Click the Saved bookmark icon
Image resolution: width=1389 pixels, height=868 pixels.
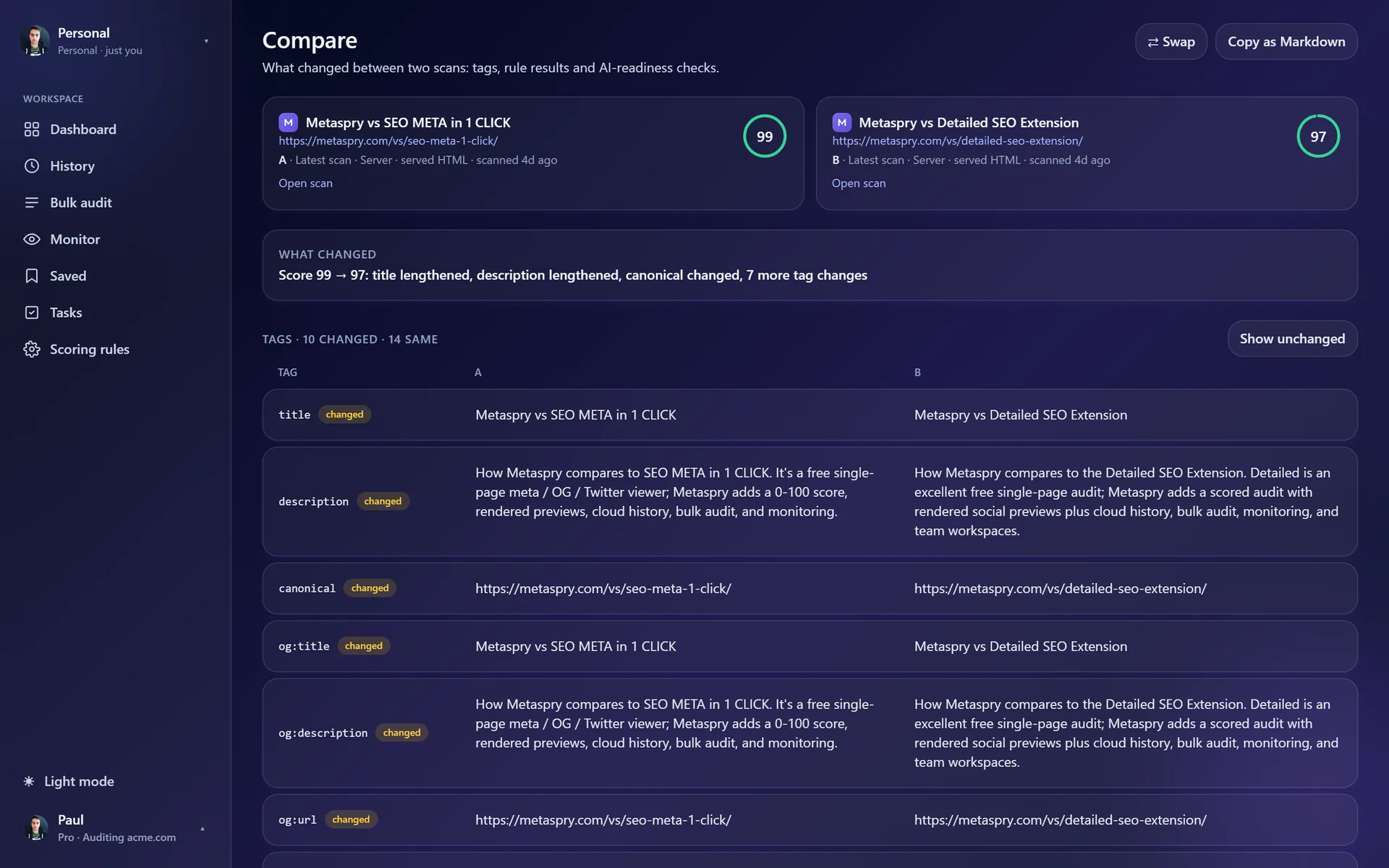point(32,276)
